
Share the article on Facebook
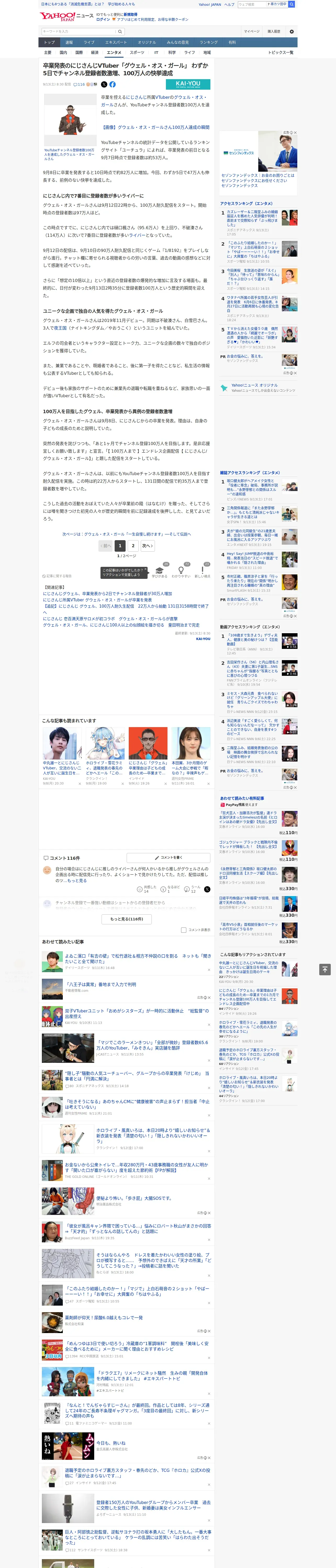[x=112, y=85]
